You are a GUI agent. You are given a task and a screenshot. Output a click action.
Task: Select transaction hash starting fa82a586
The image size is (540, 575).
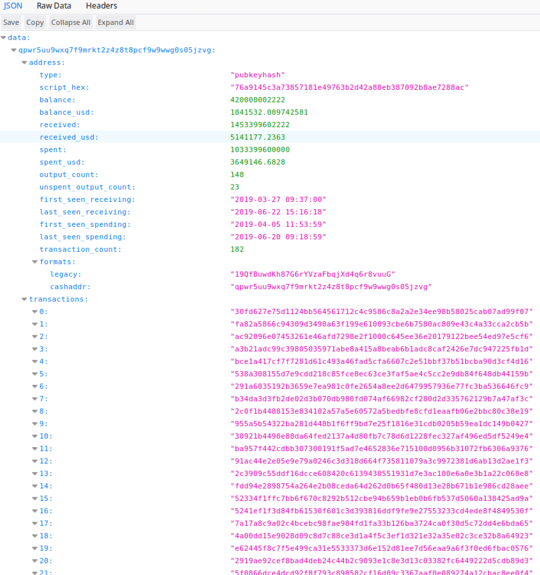click(x=382, y=324)
